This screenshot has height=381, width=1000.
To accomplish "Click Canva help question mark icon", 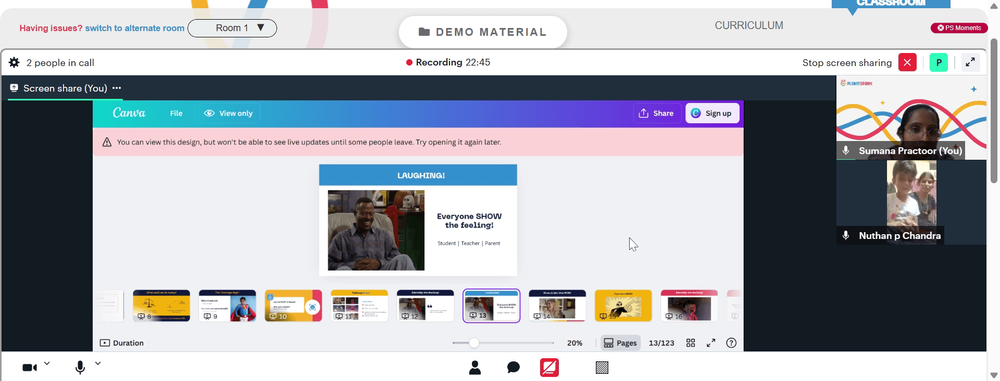I will coord(732,343).
